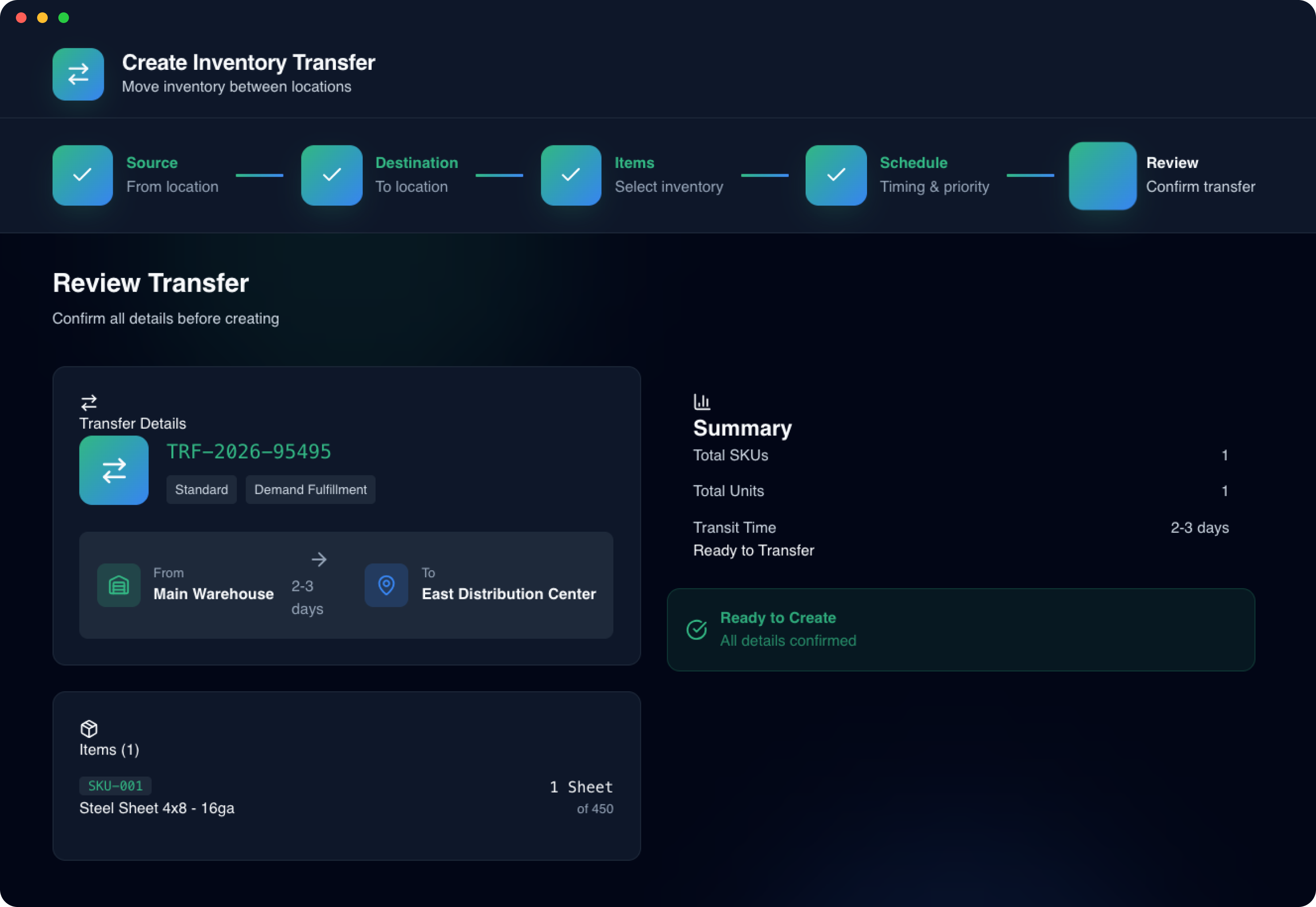The width and height of the screenshot is (1316, 907).
Task: Click the Destination step checkmark icon
Action: click(x=331, y=175)
